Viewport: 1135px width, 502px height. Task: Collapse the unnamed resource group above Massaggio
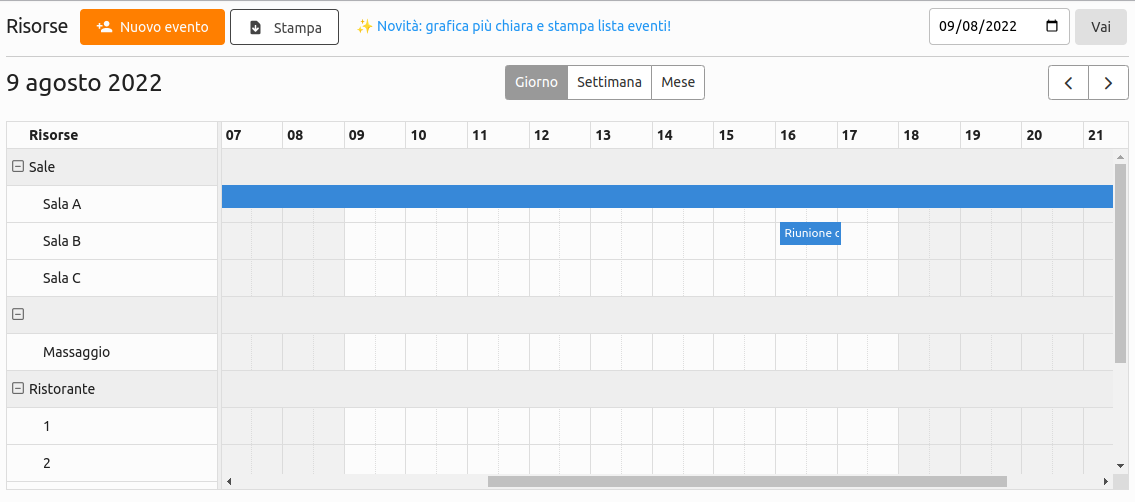click(17, 315)
